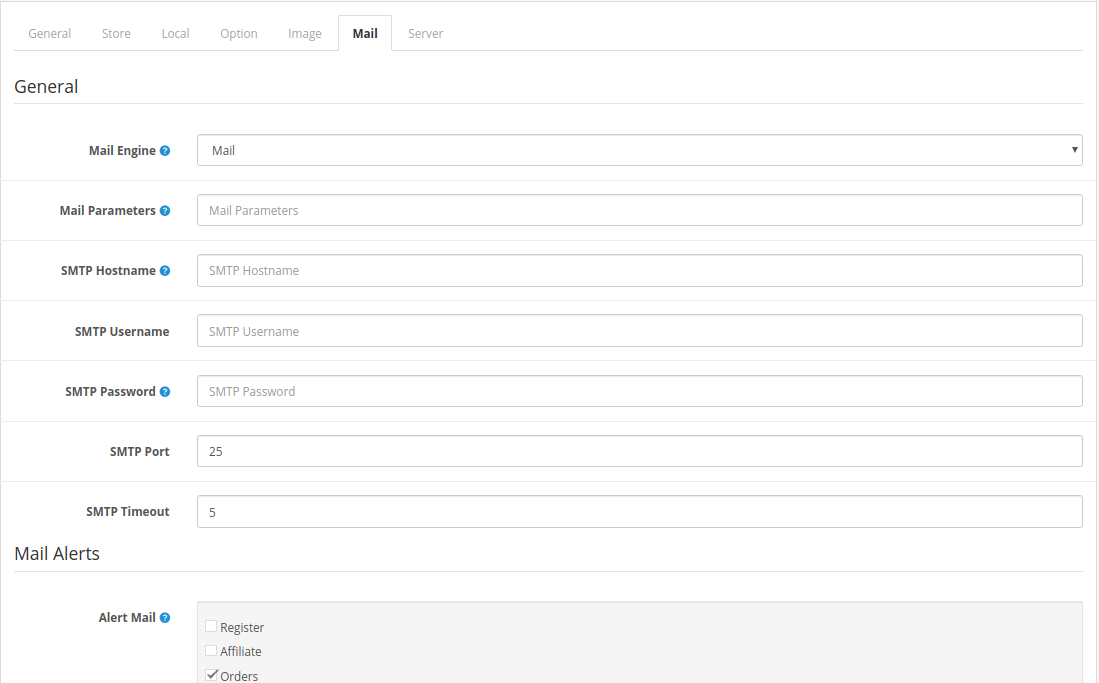
Task: Select the Alert Mail label
Action: click(127, 618)
